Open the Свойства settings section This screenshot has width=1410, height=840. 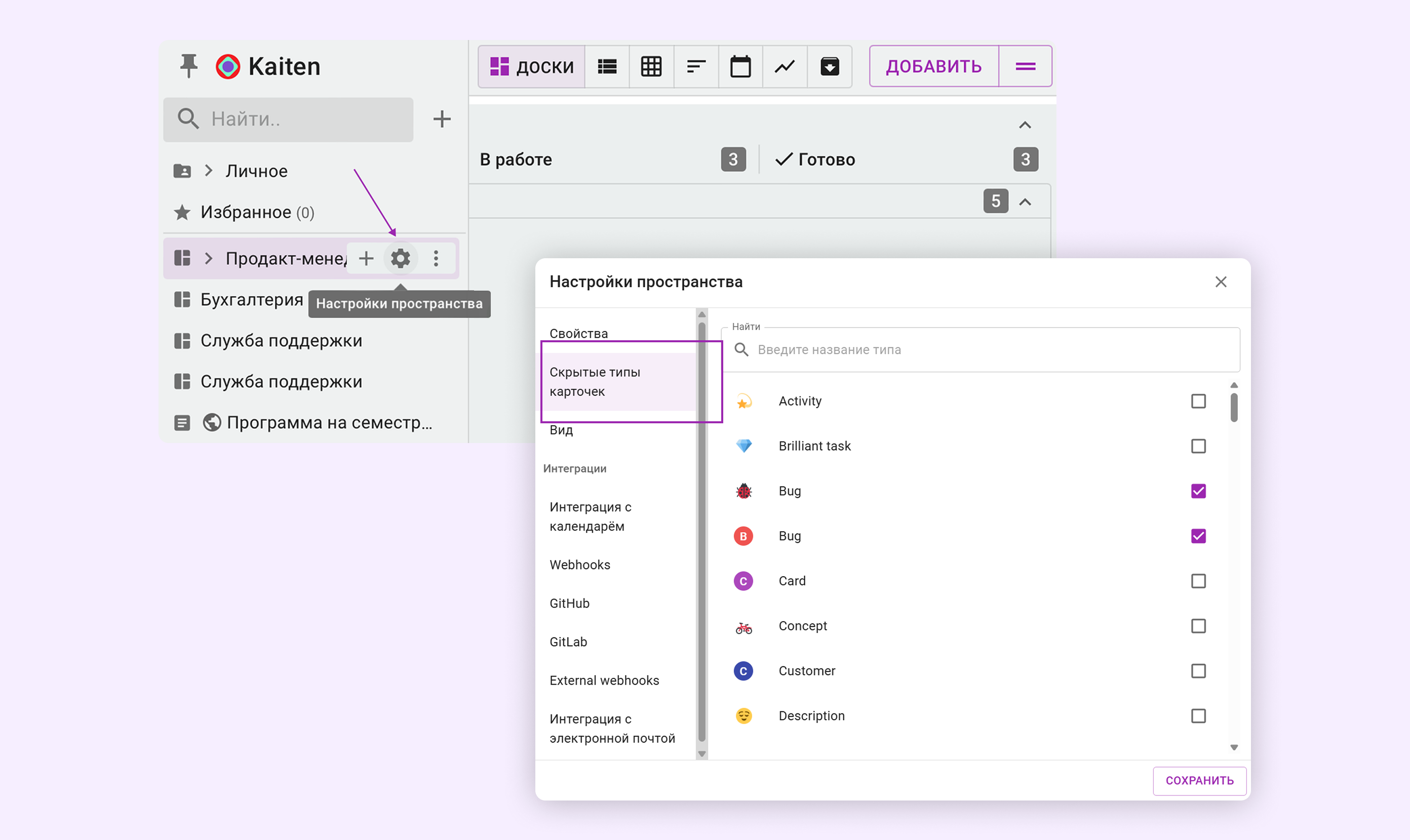click(x=578, y=333)
